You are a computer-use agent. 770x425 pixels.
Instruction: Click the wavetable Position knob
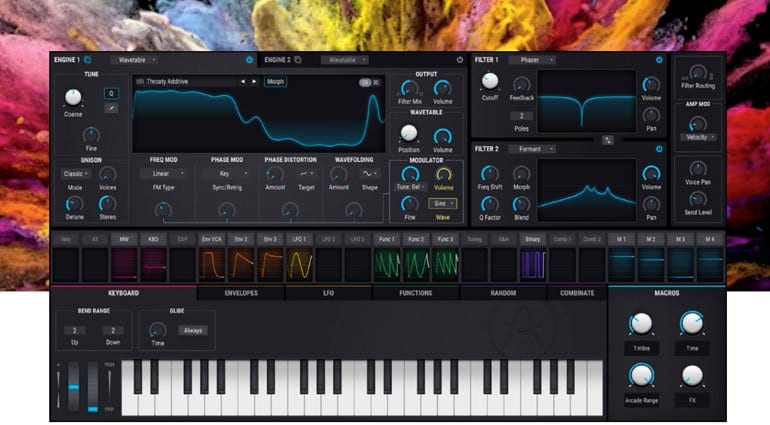[409, 133]
